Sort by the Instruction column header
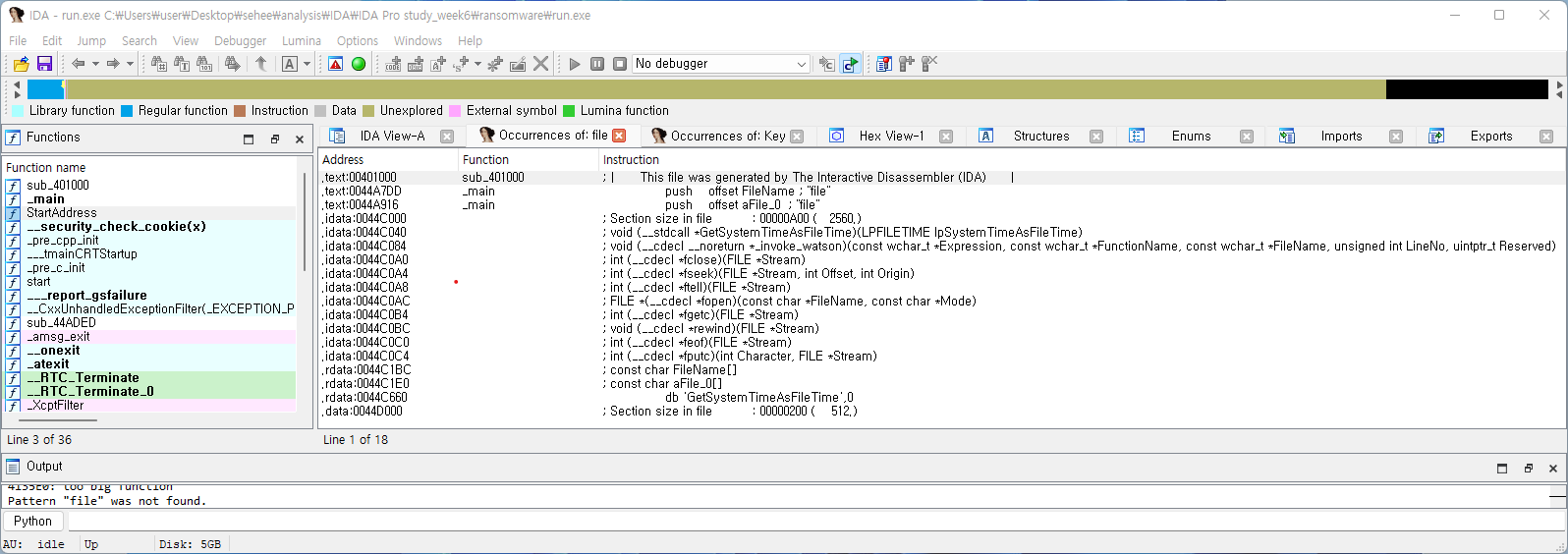This screenshot has height=554, width=1568. coord(1081,160)
